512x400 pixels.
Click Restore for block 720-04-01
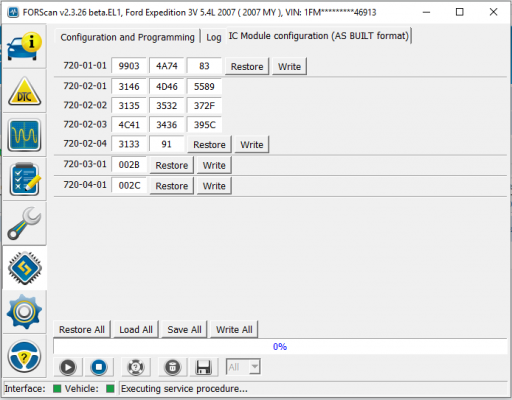click(x=172, y=186)
